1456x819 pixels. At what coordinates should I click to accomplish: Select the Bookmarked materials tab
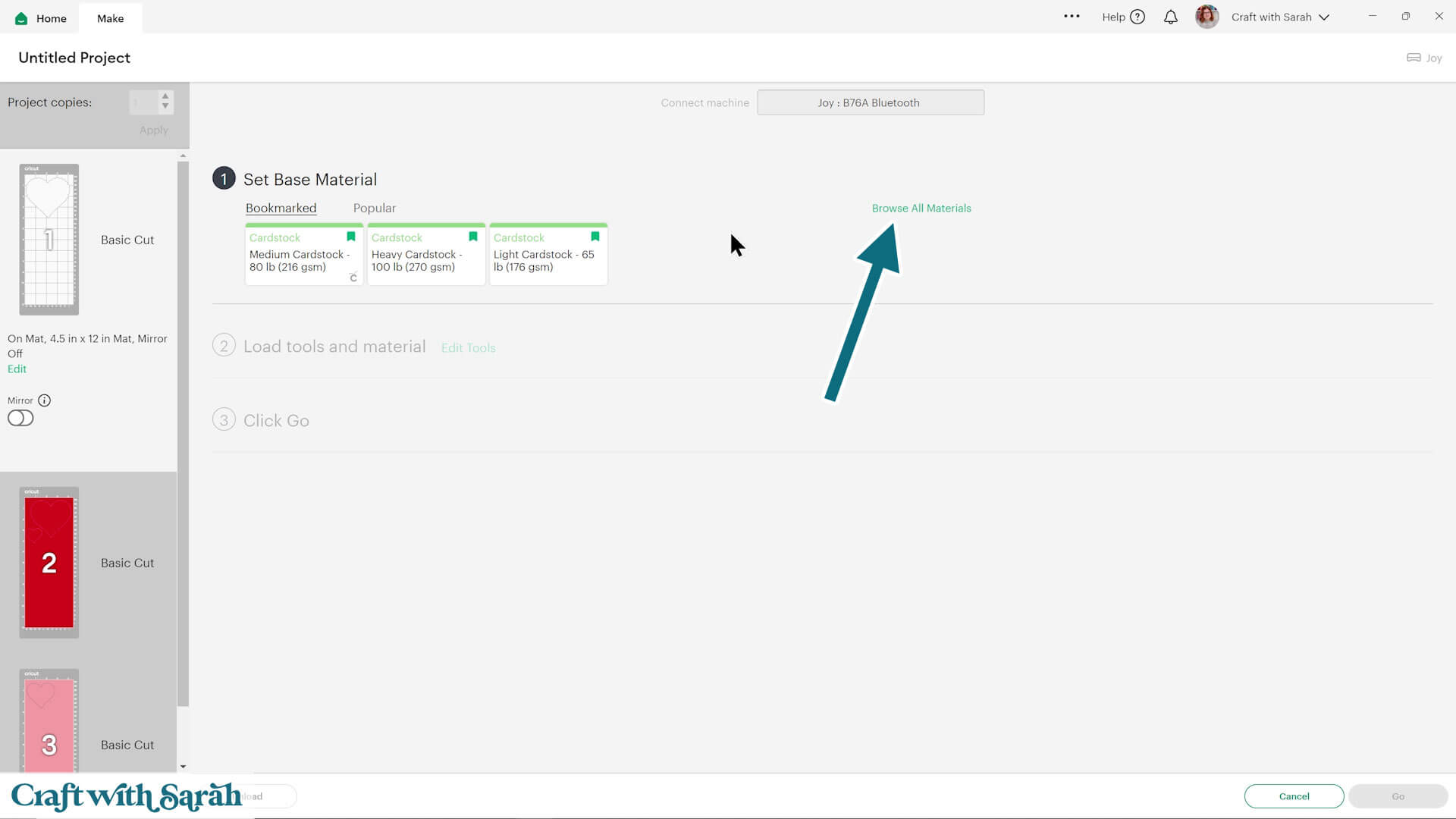[x=281, y=208]
